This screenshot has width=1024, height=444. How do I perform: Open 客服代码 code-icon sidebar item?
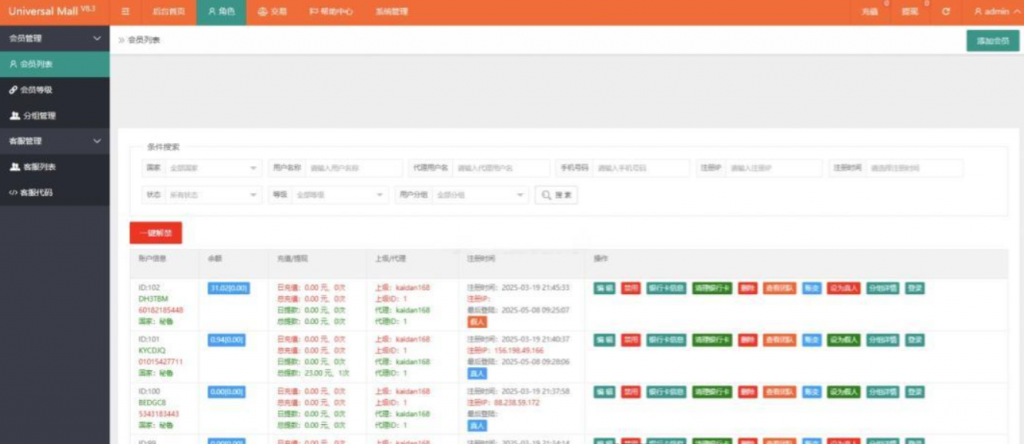click(55, 193)
